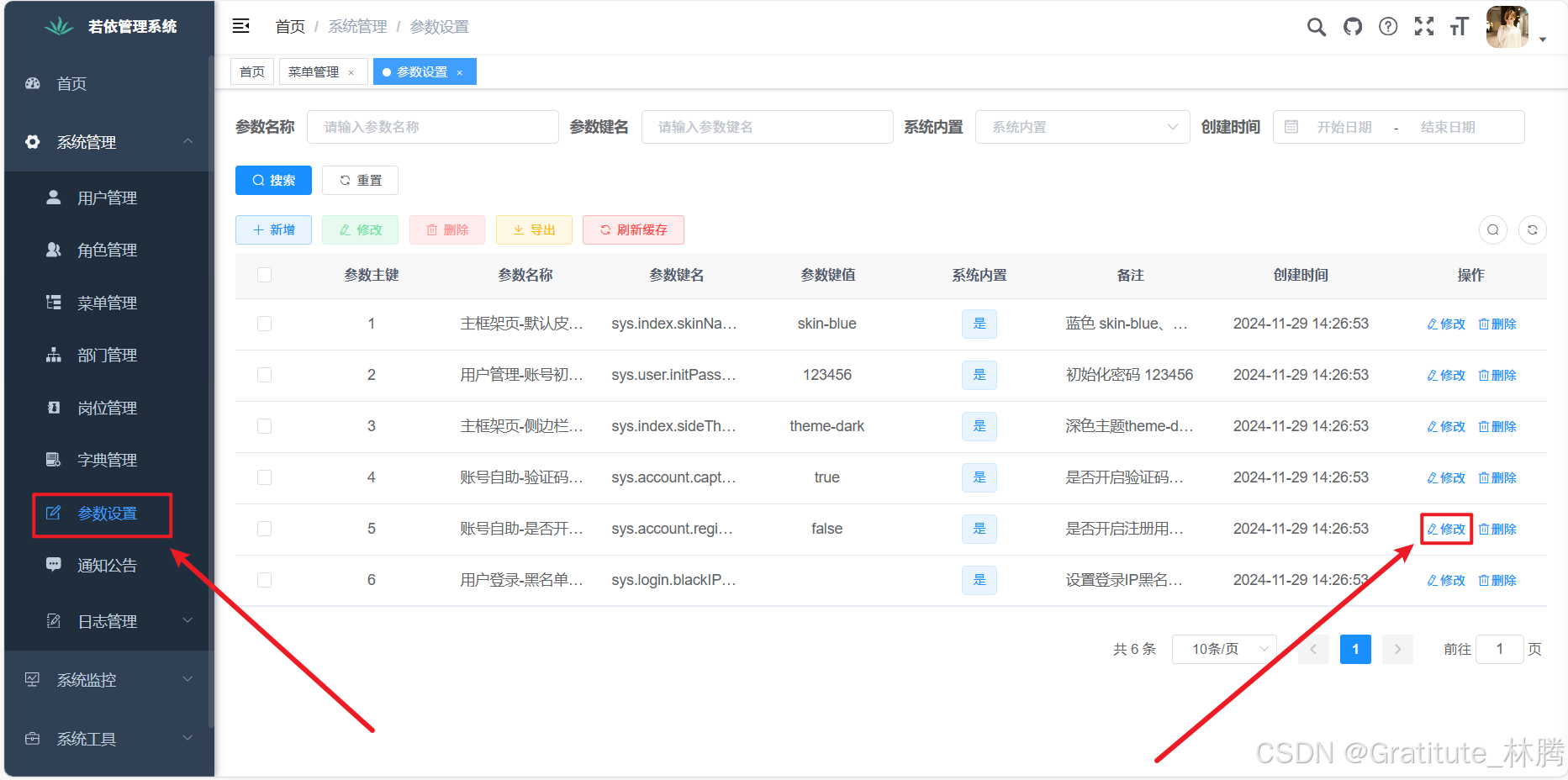
Task: Click 若依管理系统 logo title
Action: [132, 26]
